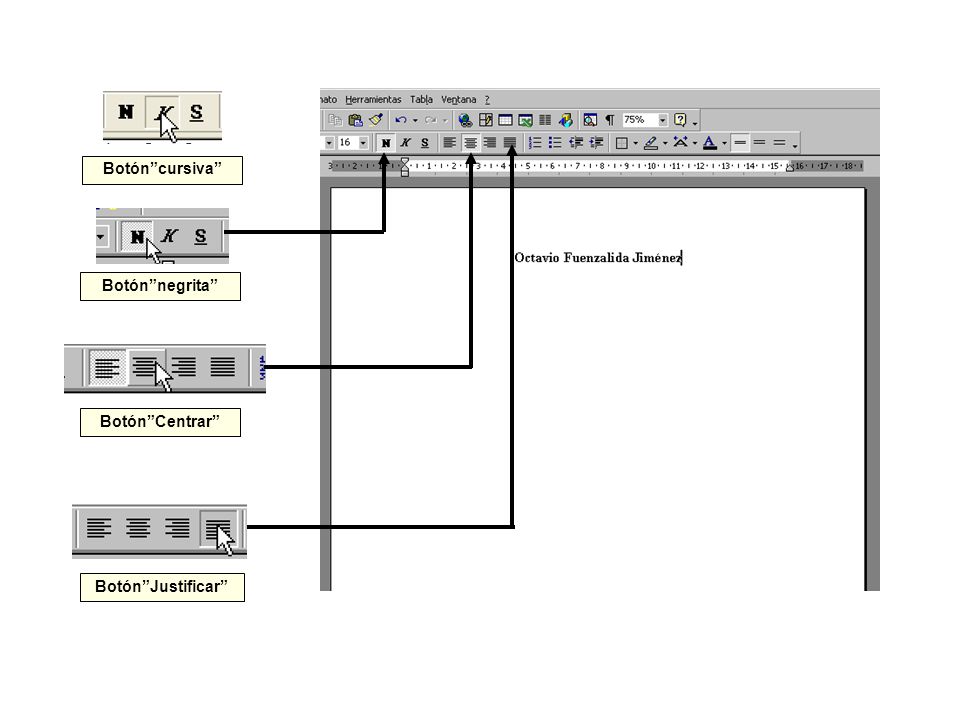Click the label Botón"Centrar"

click(160, 422)
